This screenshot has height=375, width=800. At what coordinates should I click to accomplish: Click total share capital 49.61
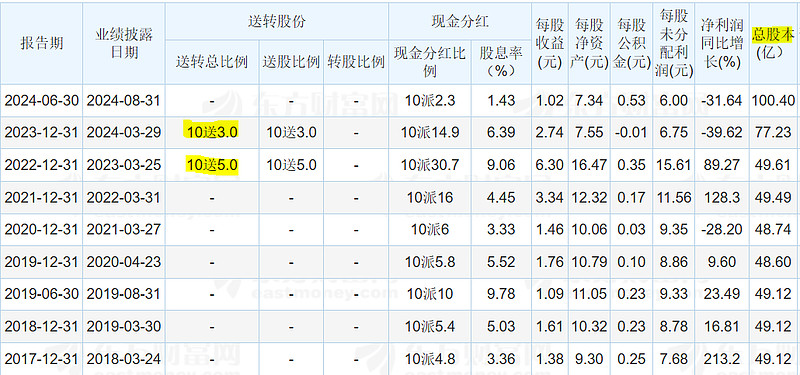[774, 165]
